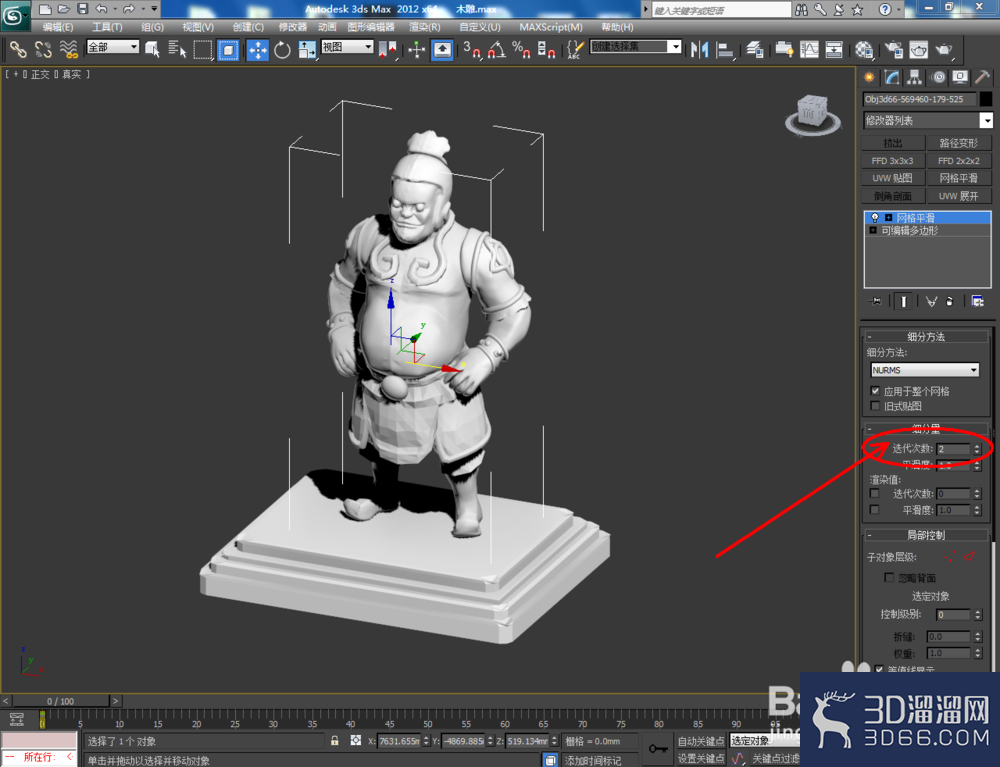
Task: Toggle Spinner Snap icon
Action: (546, 49)
